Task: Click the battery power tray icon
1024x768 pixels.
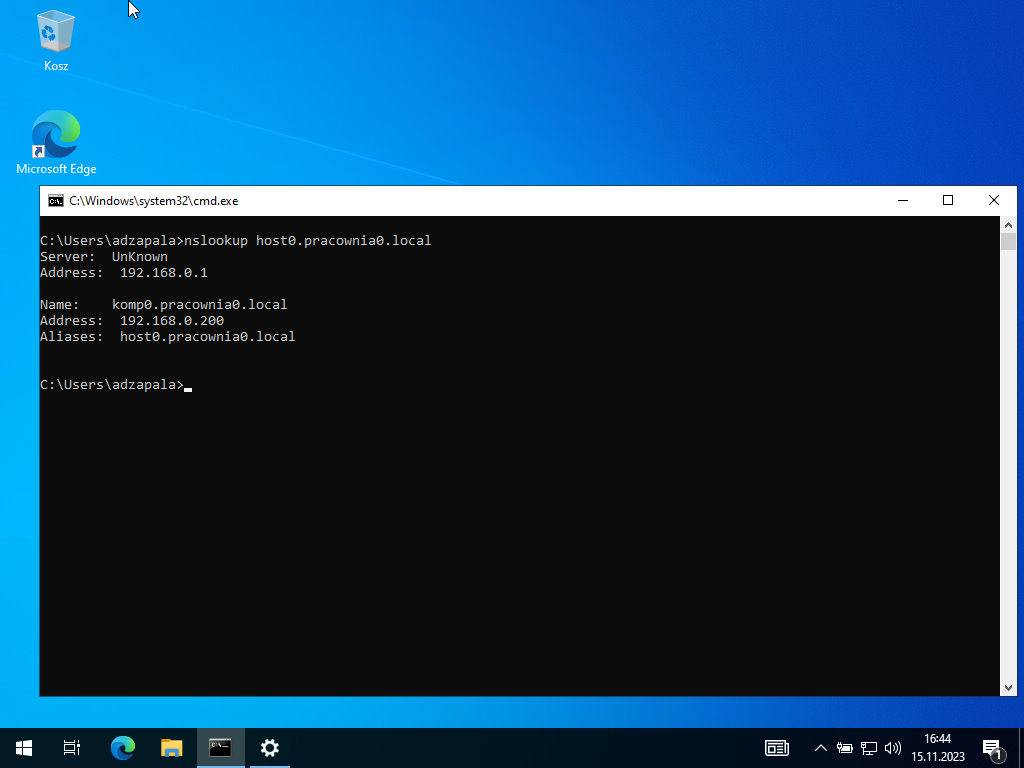Action: pyautogui.click(x=845, y=747)
